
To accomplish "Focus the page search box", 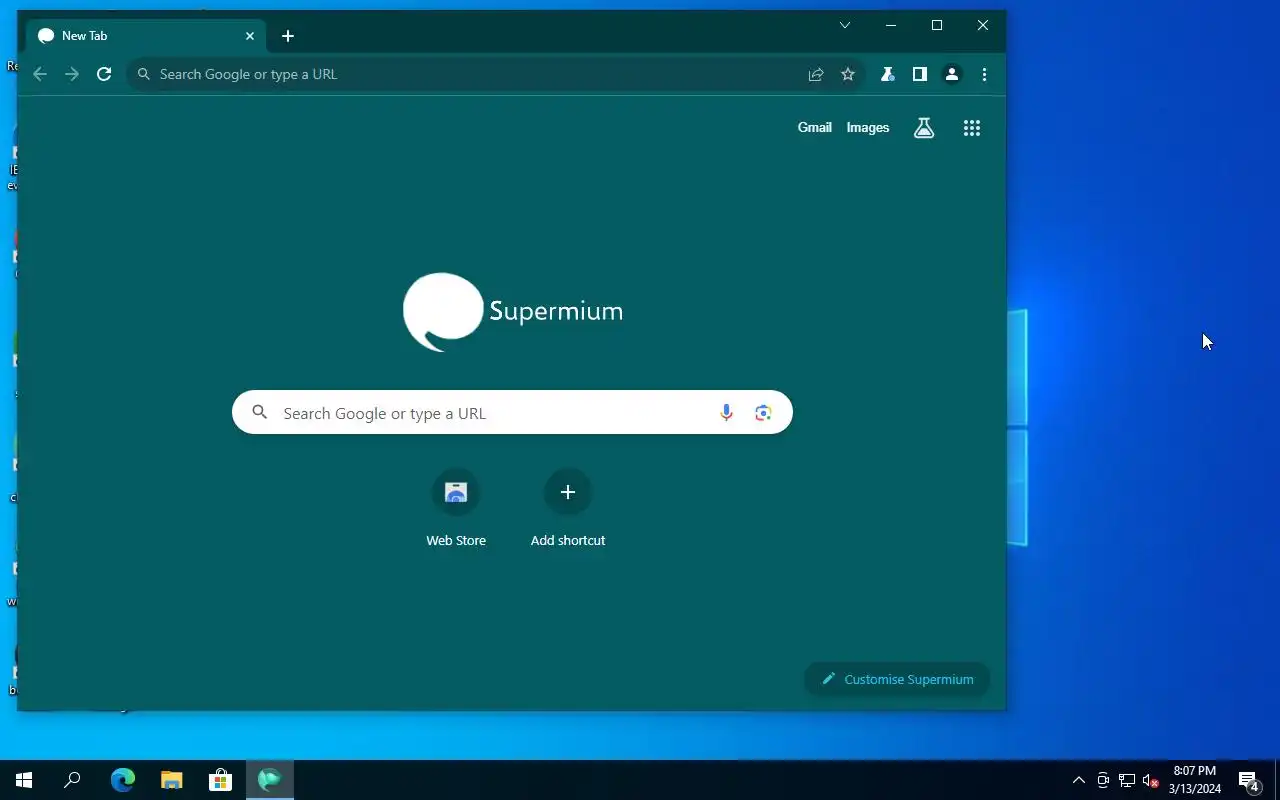I will coord(512,412).
